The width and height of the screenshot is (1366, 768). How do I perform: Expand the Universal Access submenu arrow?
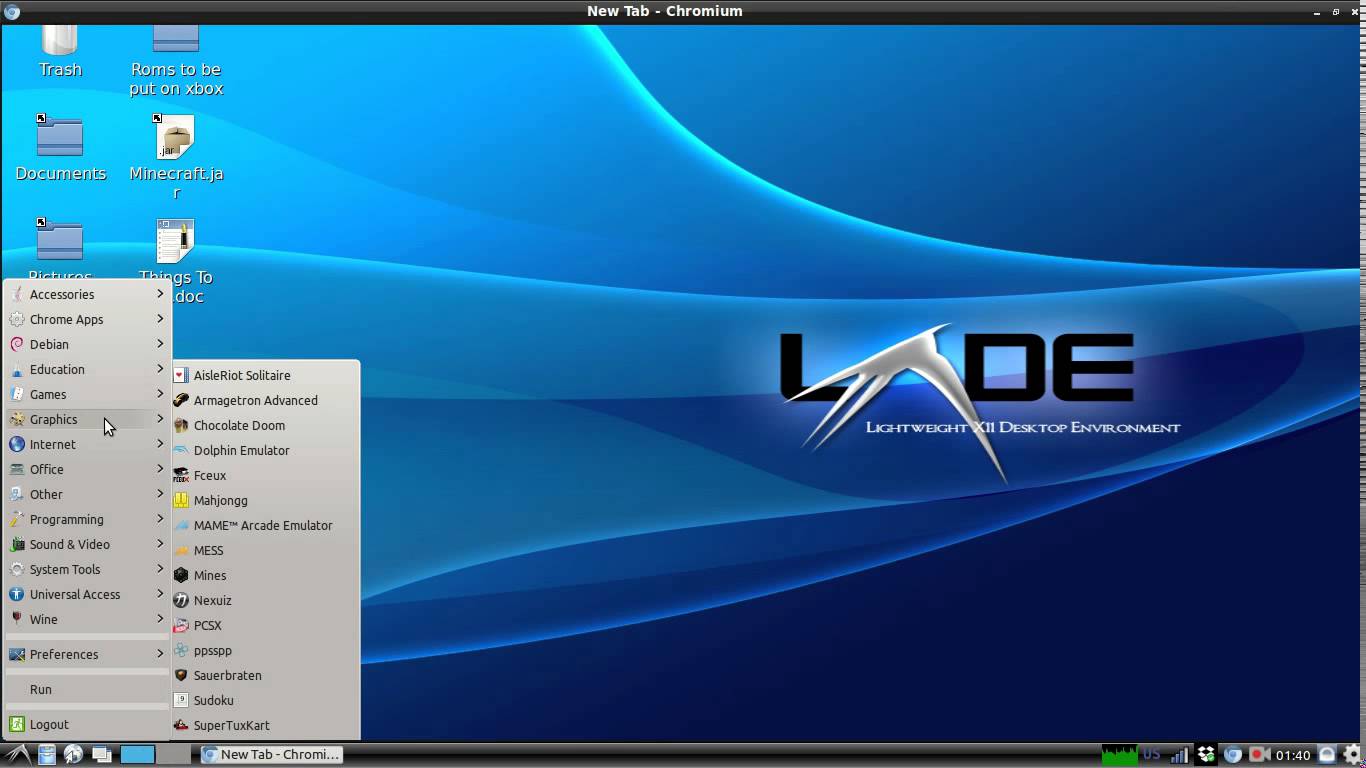pos(160,594)
